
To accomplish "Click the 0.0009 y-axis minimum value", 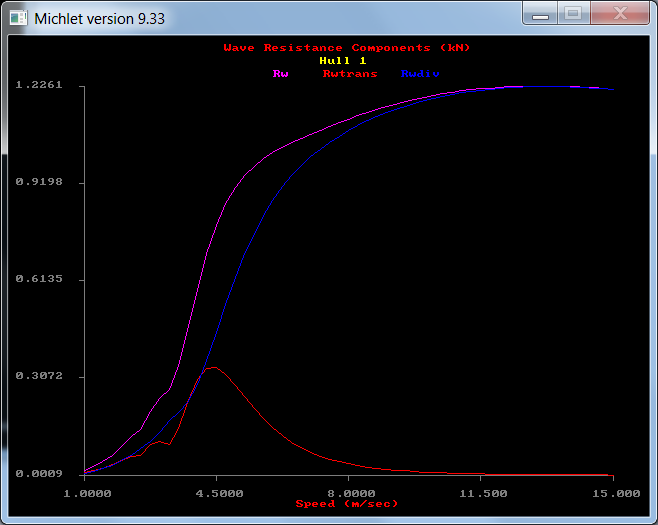I will [x=39, y=473].
